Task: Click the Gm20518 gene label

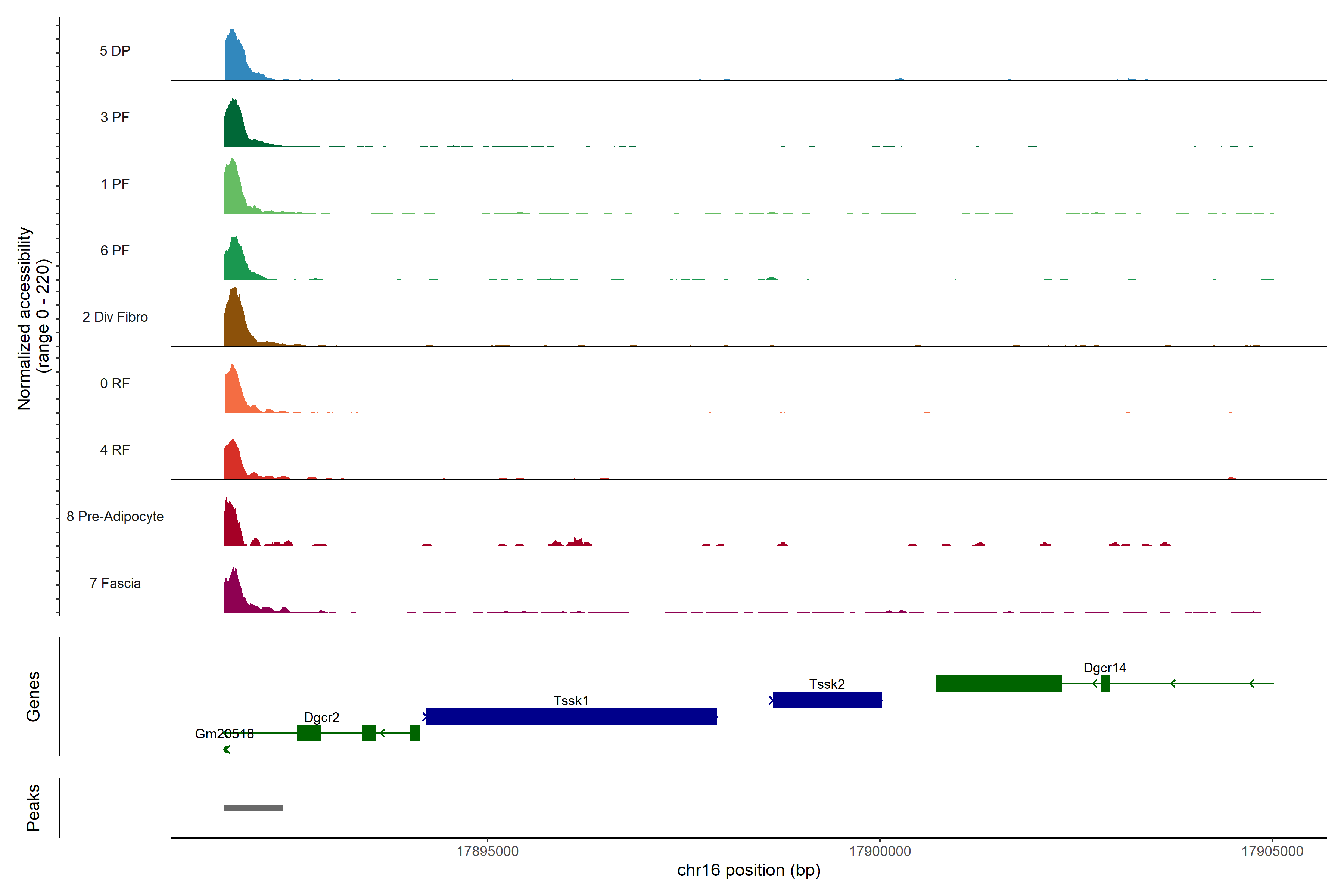Action: (x=224, y=734)
